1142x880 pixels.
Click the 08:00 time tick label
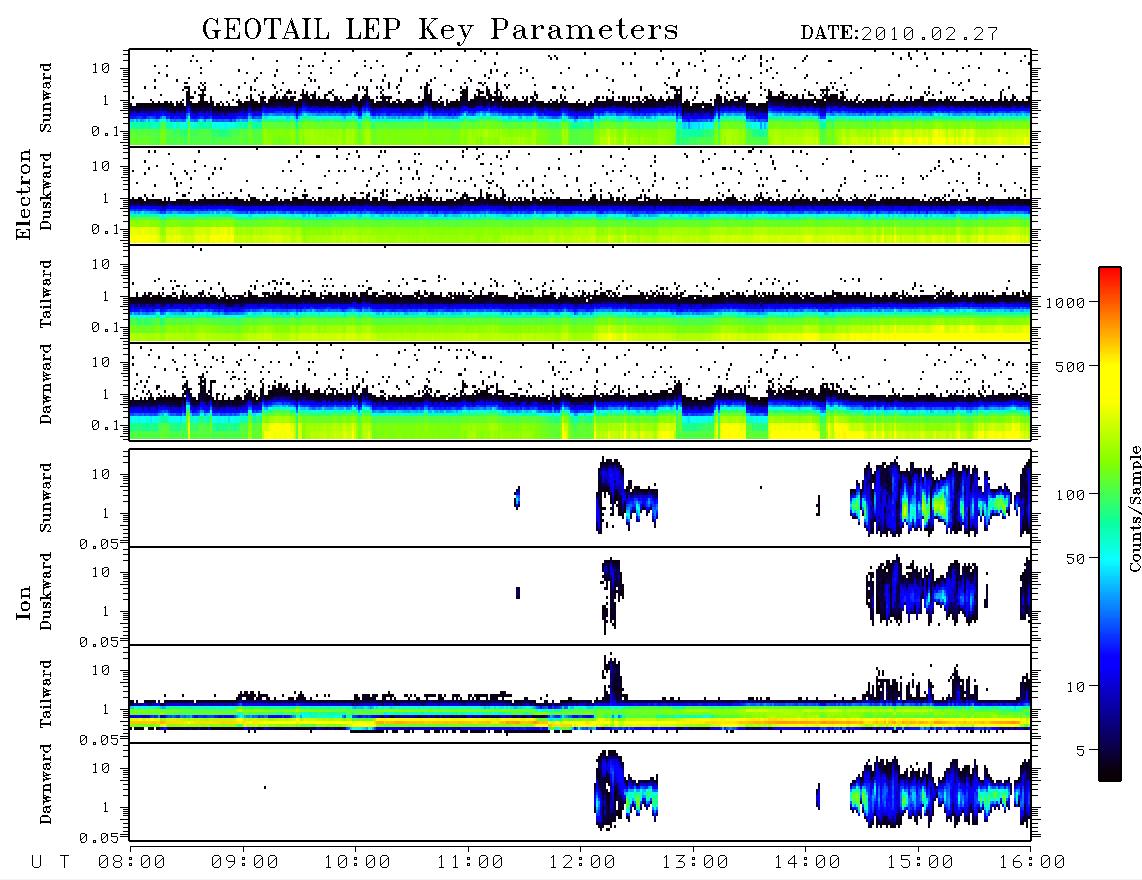(132, 863)
